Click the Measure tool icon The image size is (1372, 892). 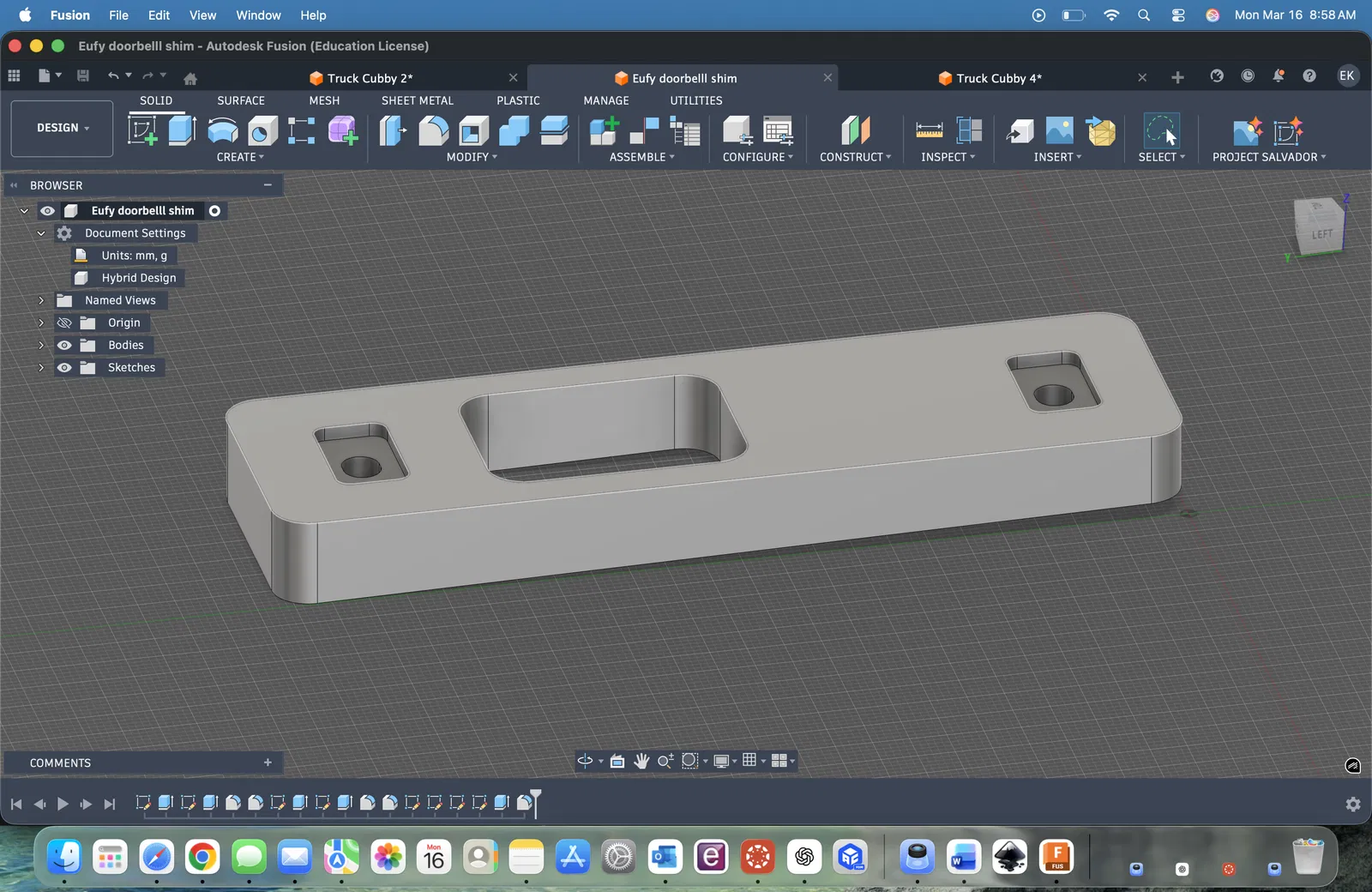(929, 130)
